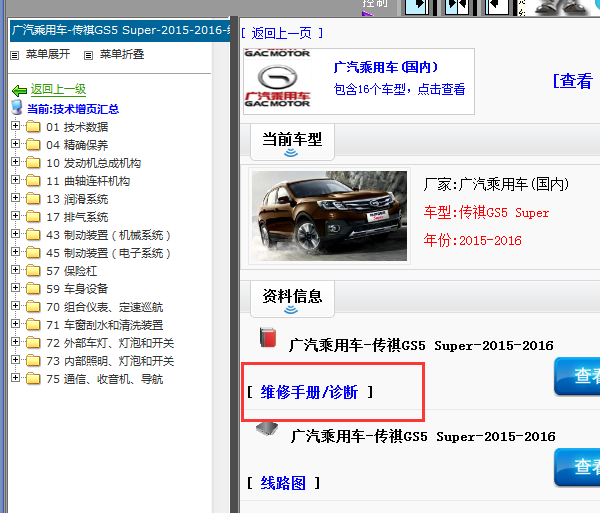Expand the 45 制动装置（电子系统） folder

tap(15, 252)
